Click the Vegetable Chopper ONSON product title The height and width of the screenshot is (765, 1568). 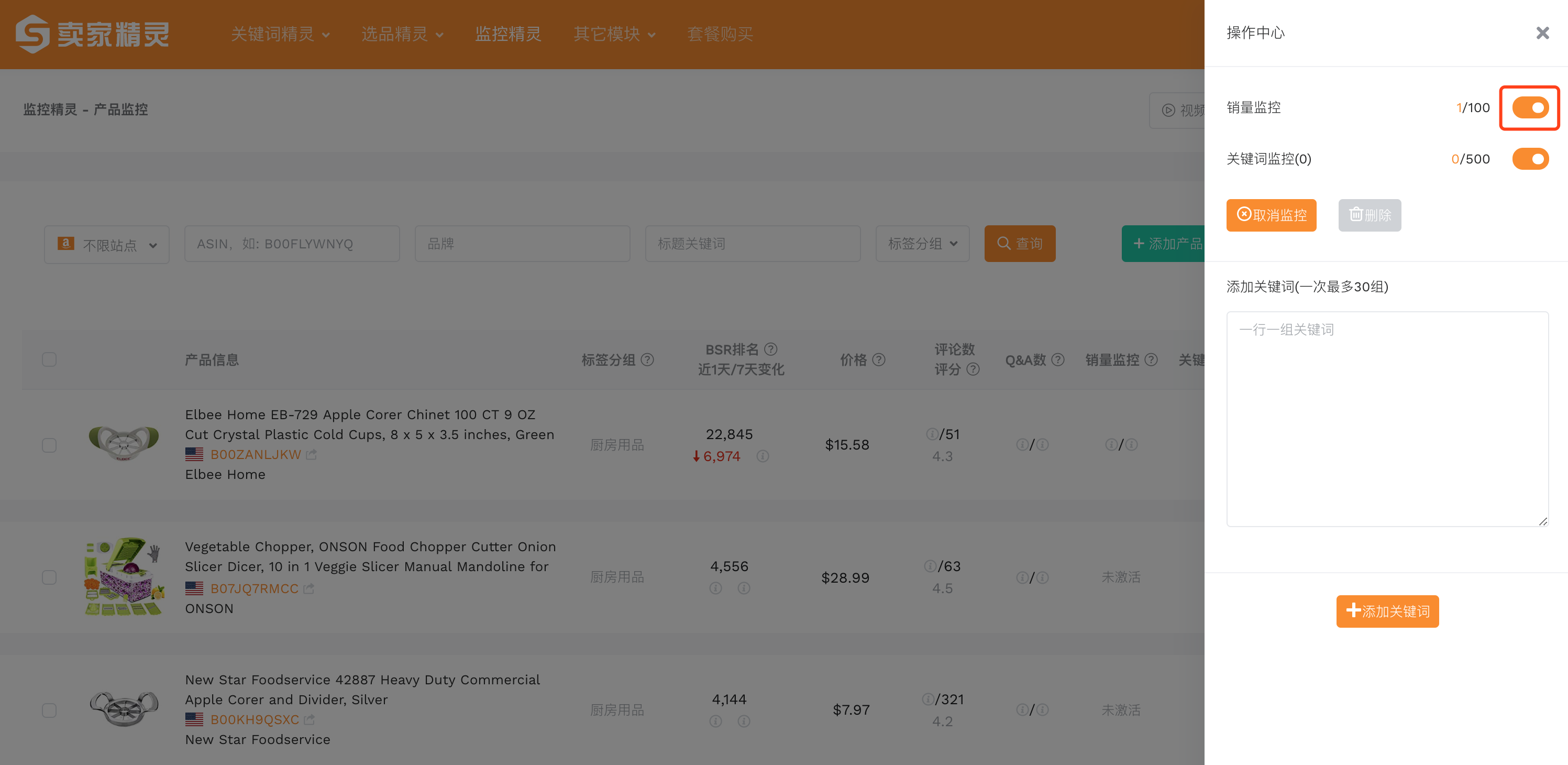[370, 556]
